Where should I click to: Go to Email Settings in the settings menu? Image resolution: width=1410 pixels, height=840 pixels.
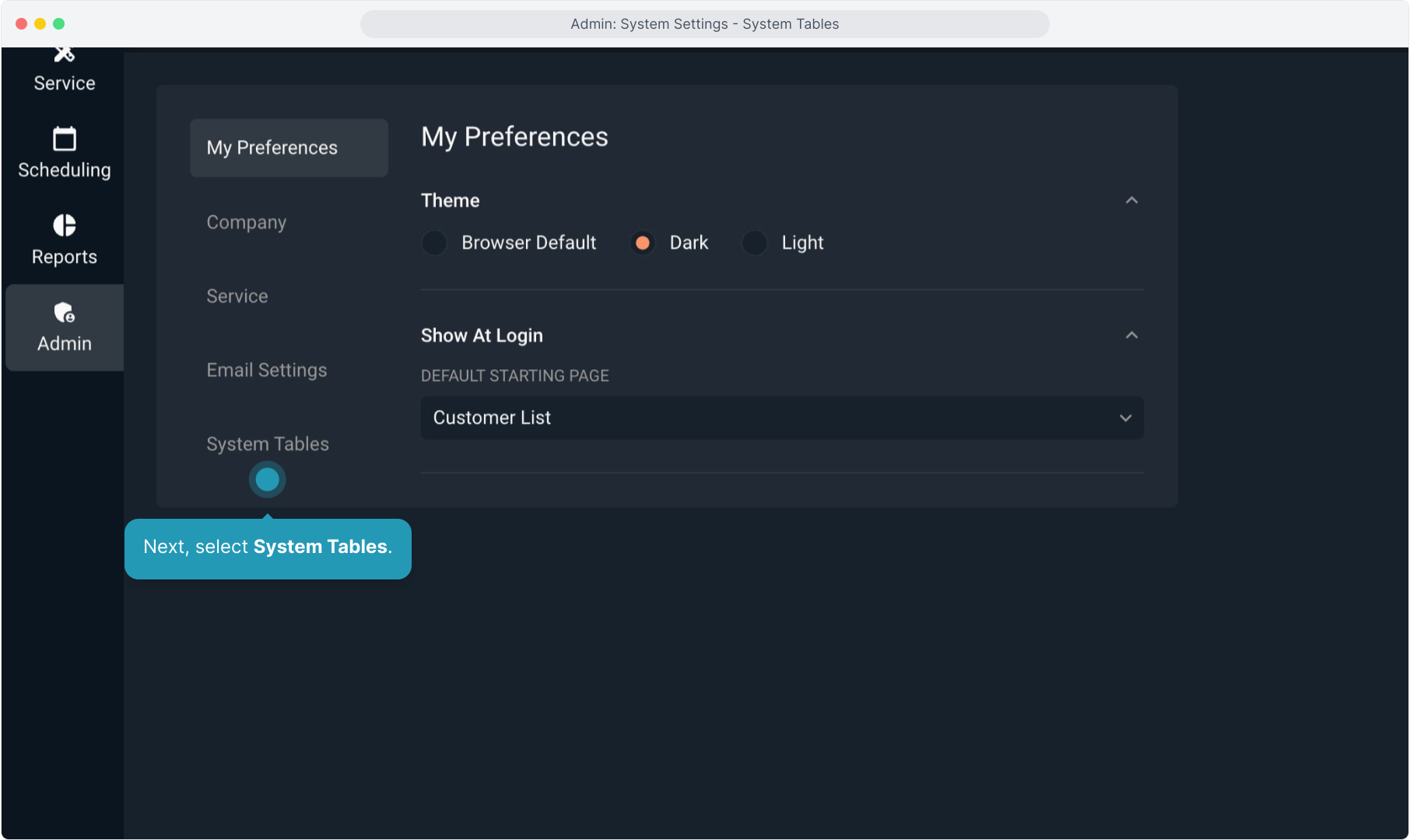[x=266, y=370]
